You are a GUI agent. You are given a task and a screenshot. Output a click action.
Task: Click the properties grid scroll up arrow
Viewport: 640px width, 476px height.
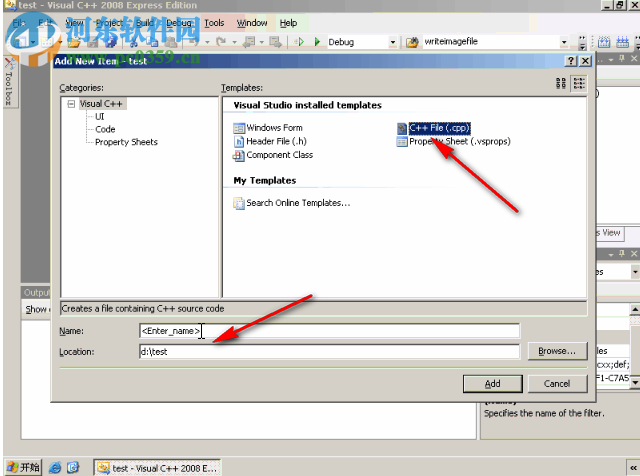coord(635,309)
